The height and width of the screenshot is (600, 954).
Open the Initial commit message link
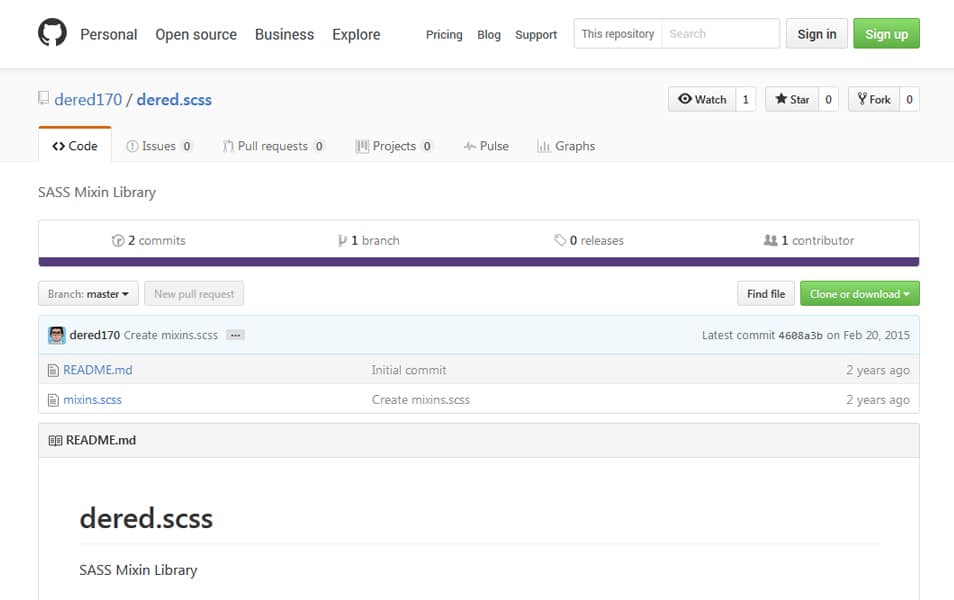(x=409, y=370)
